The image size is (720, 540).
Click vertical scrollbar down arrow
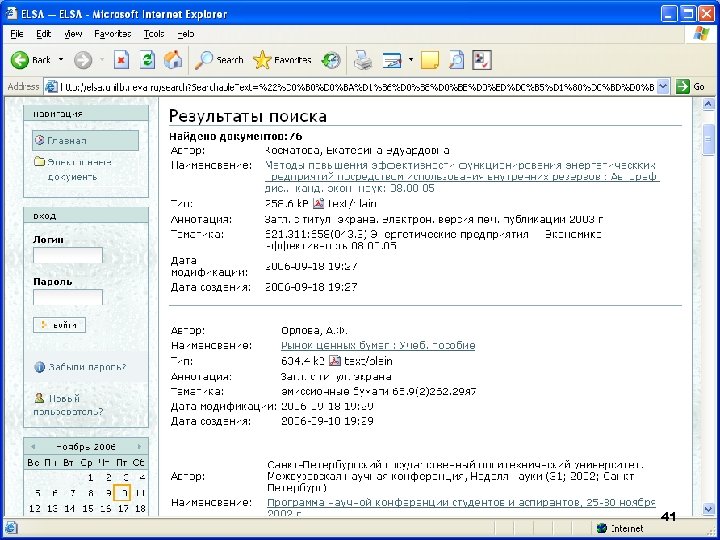(708, 508)
